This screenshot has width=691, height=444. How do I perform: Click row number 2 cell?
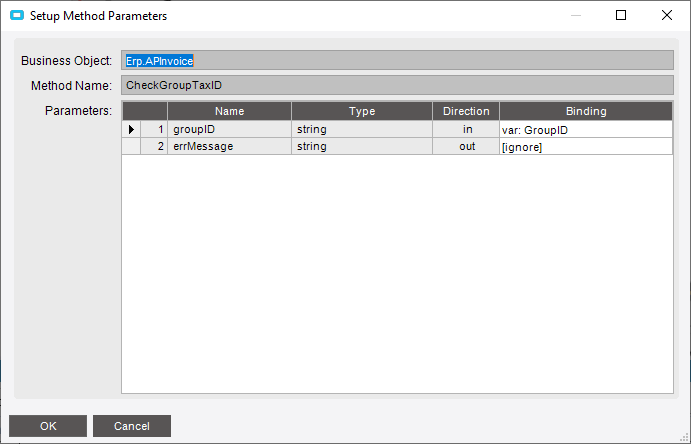point(154,146)
